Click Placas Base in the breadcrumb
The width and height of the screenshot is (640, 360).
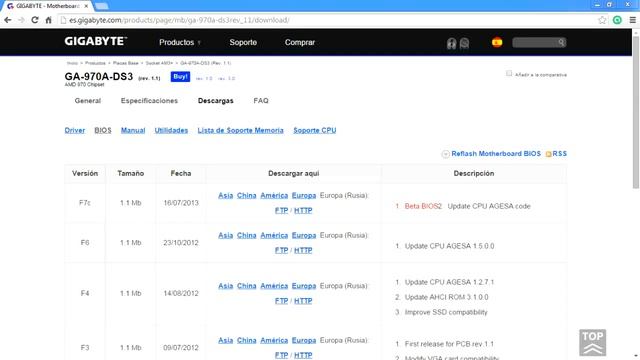(125, 63)
